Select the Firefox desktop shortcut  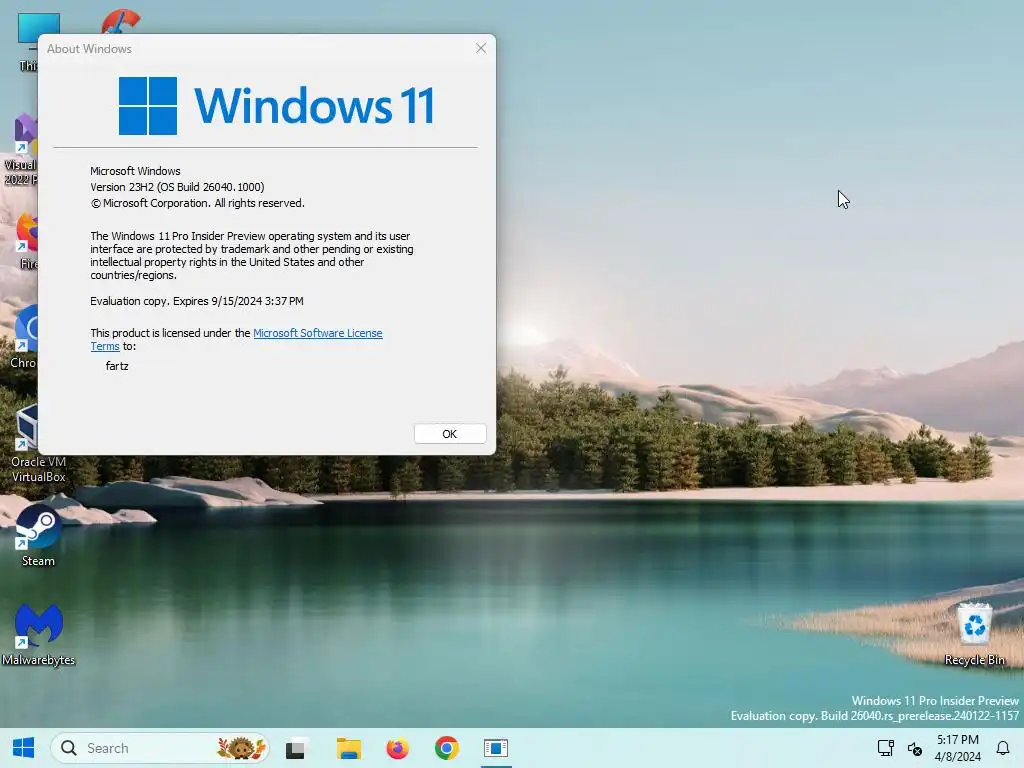click(26, 240)
